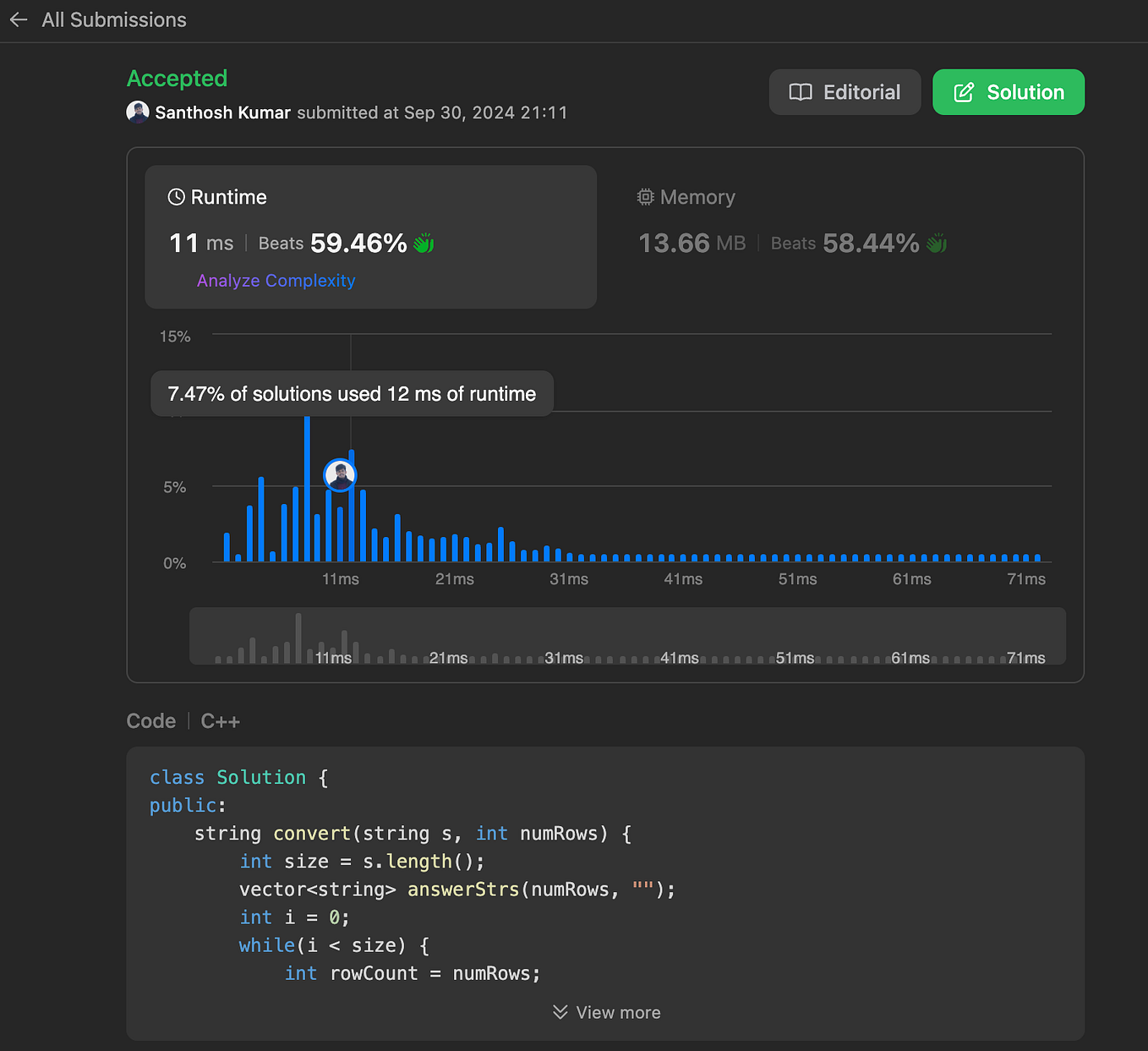Viewport: 1148px width, 1051px height.
Task: Expand code with the View more chevron
Action: click(x=560, y=1012)
